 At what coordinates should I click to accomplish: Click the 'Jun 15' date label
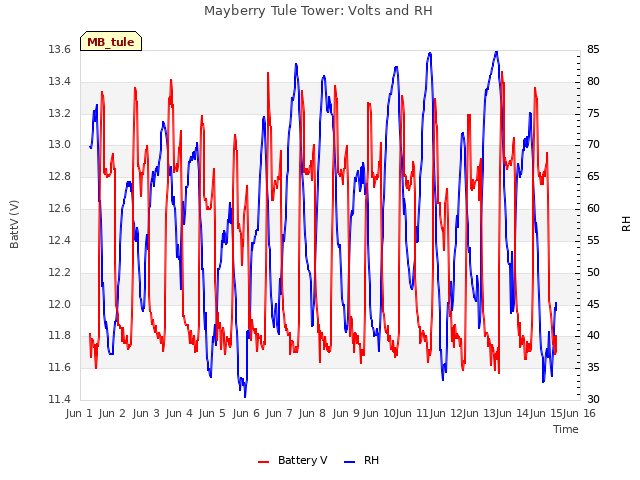[546, 414]
